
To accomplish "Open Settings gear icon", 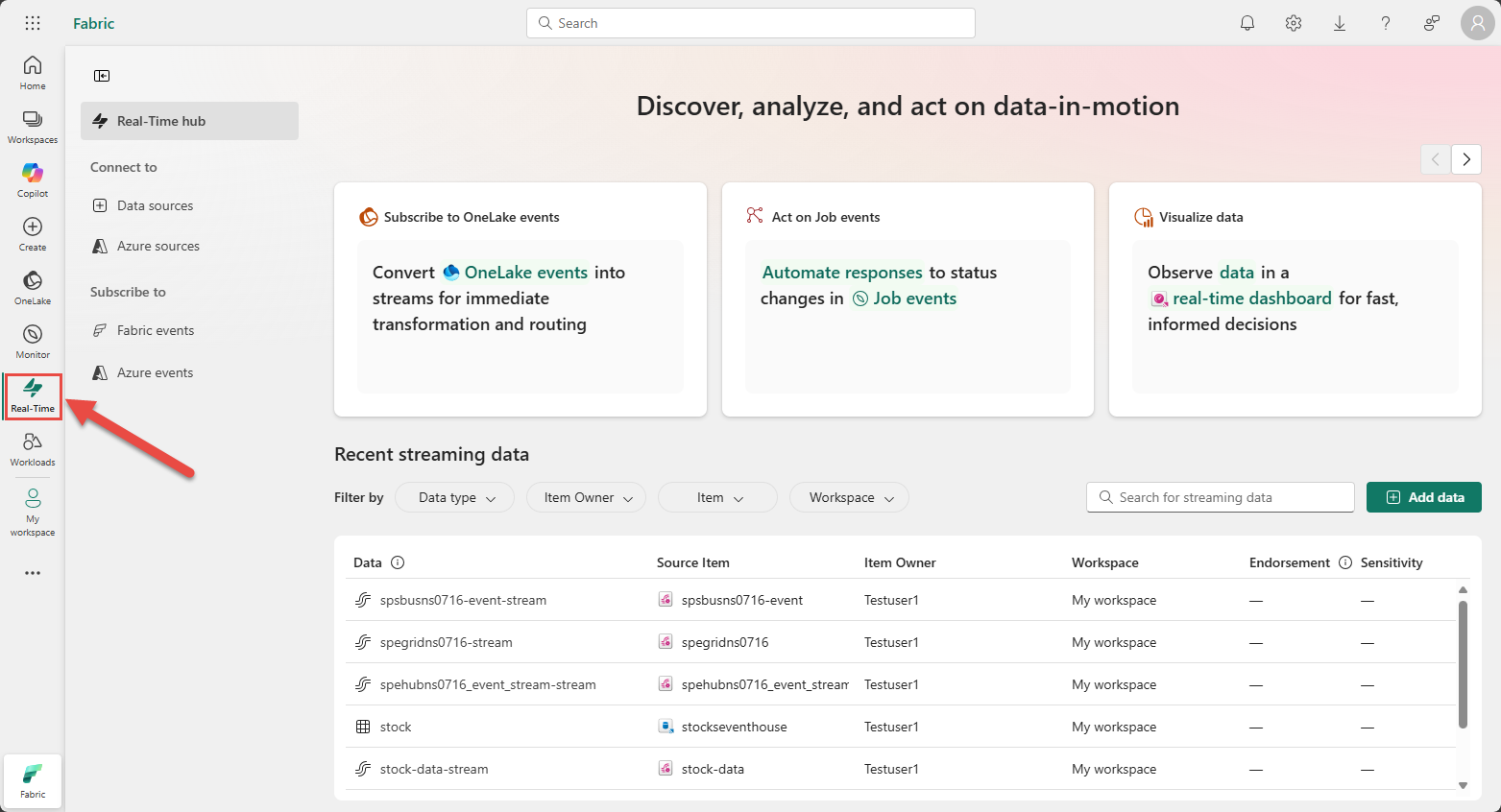I will 1294,23.
